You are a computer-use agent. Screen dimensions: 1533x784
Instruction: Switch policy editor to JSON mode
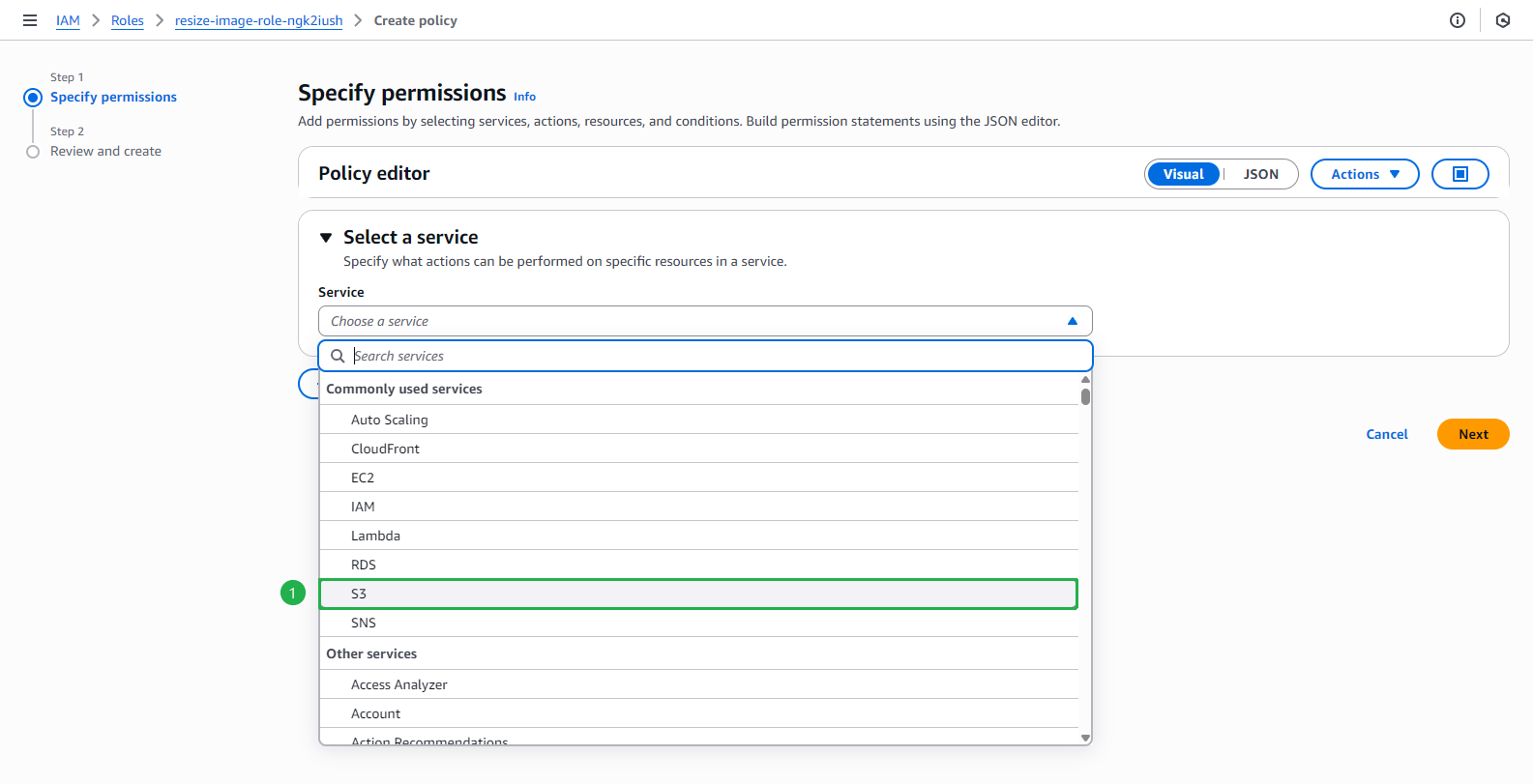[1261, 174]
